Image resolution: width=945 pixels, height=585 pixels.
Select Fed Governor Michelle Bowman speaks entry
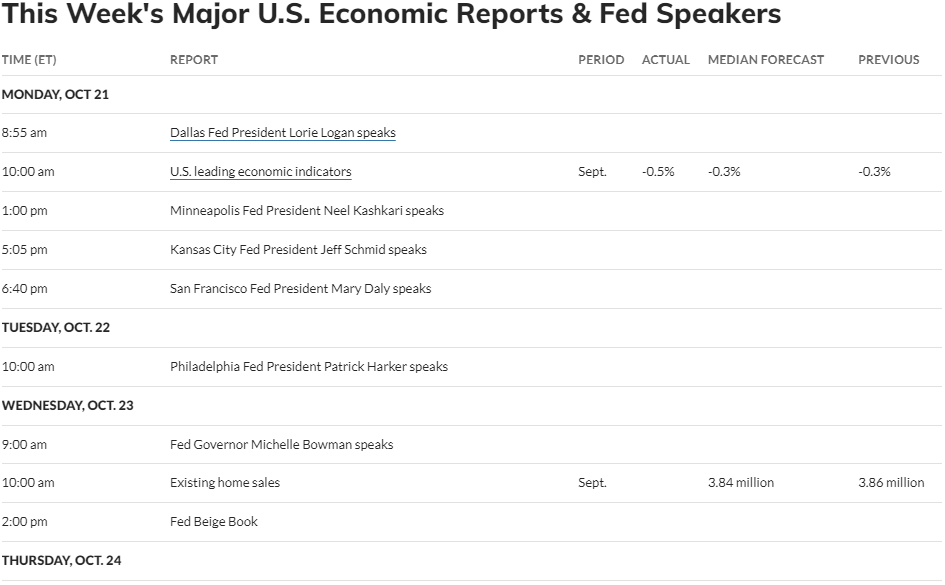(x=281, y=445)
